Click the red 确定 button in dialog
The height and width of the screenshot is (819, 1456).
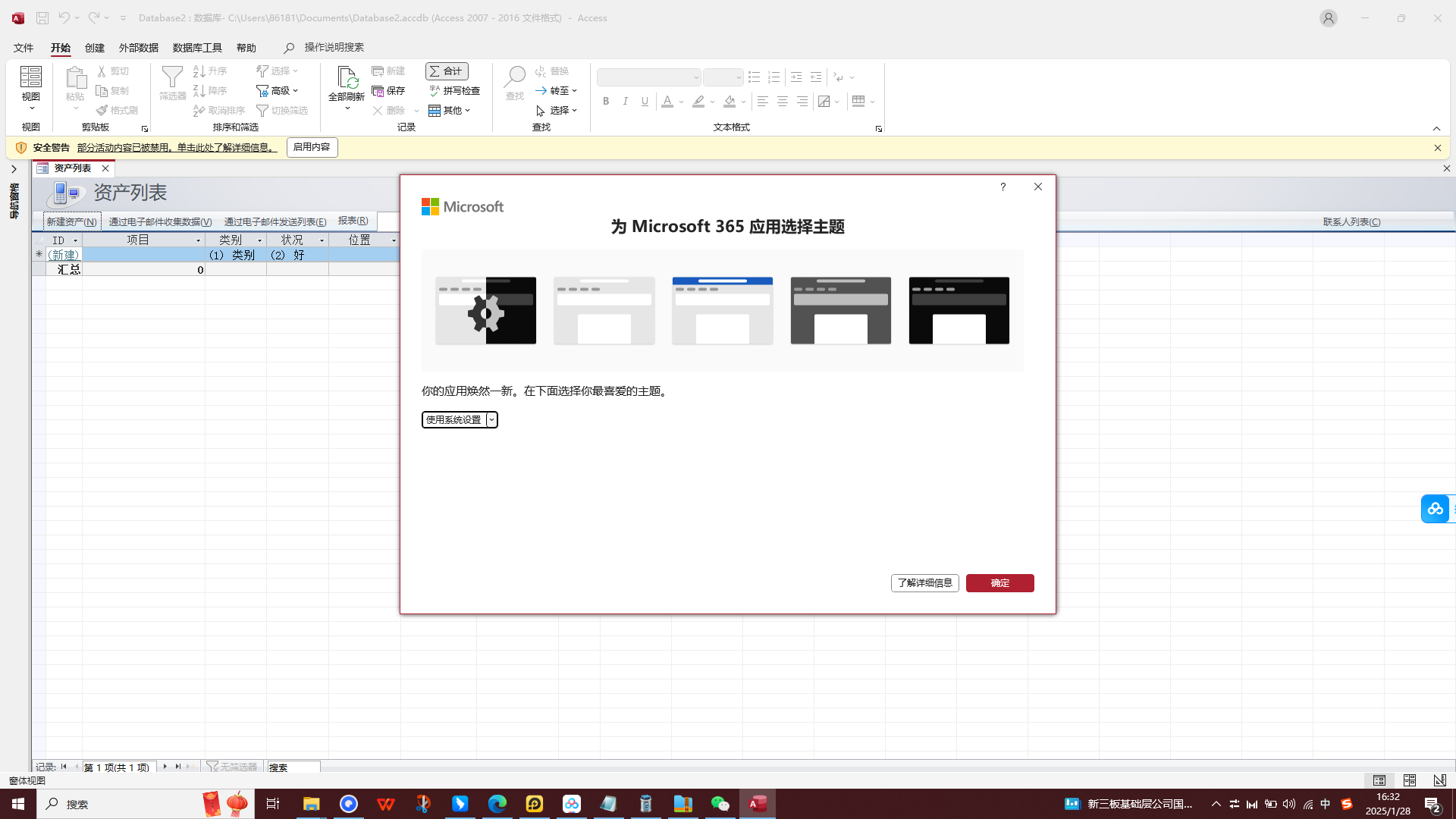[999, 582]
